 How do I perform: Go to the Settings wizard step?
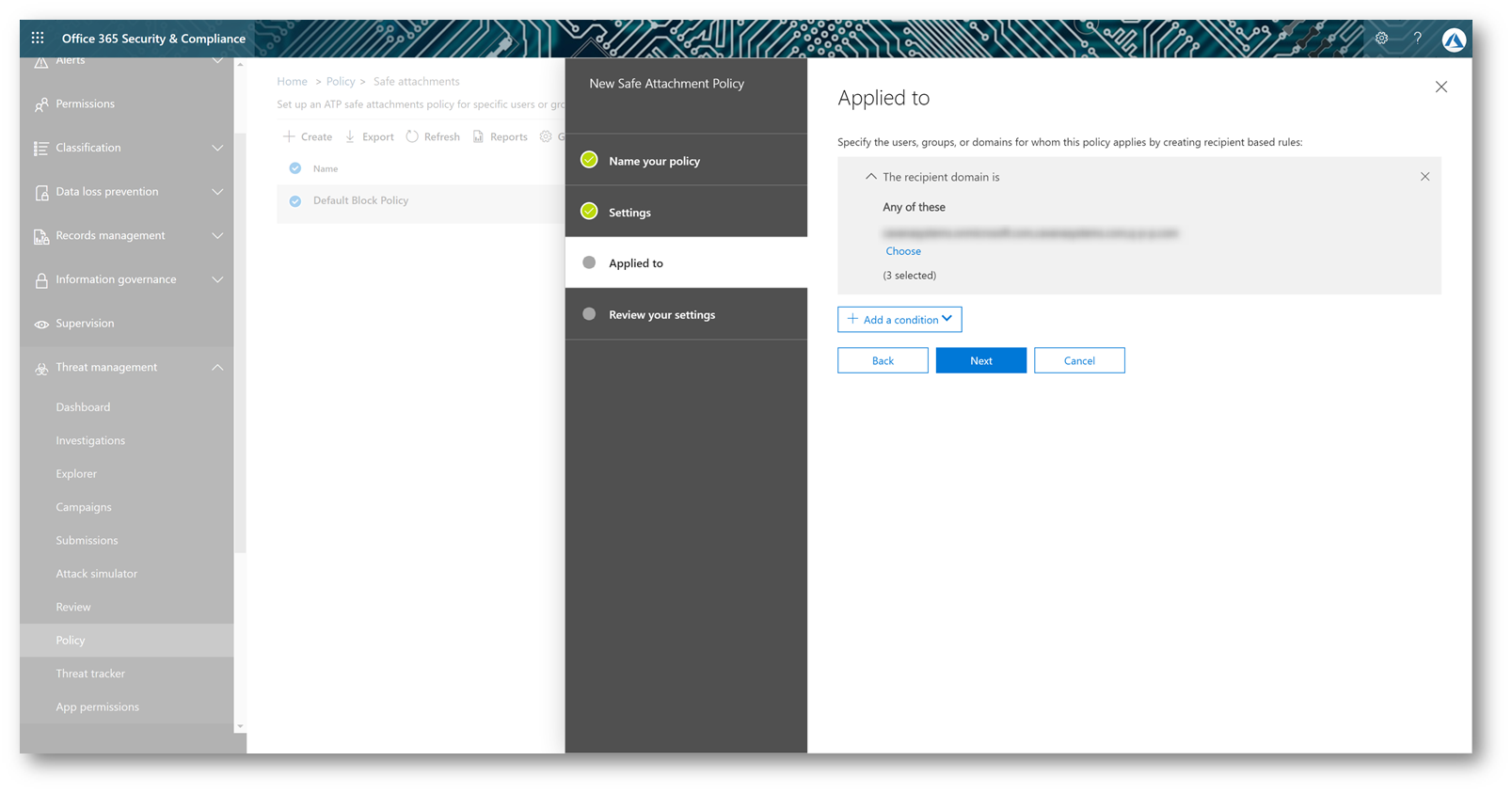(x=686, y=212)
